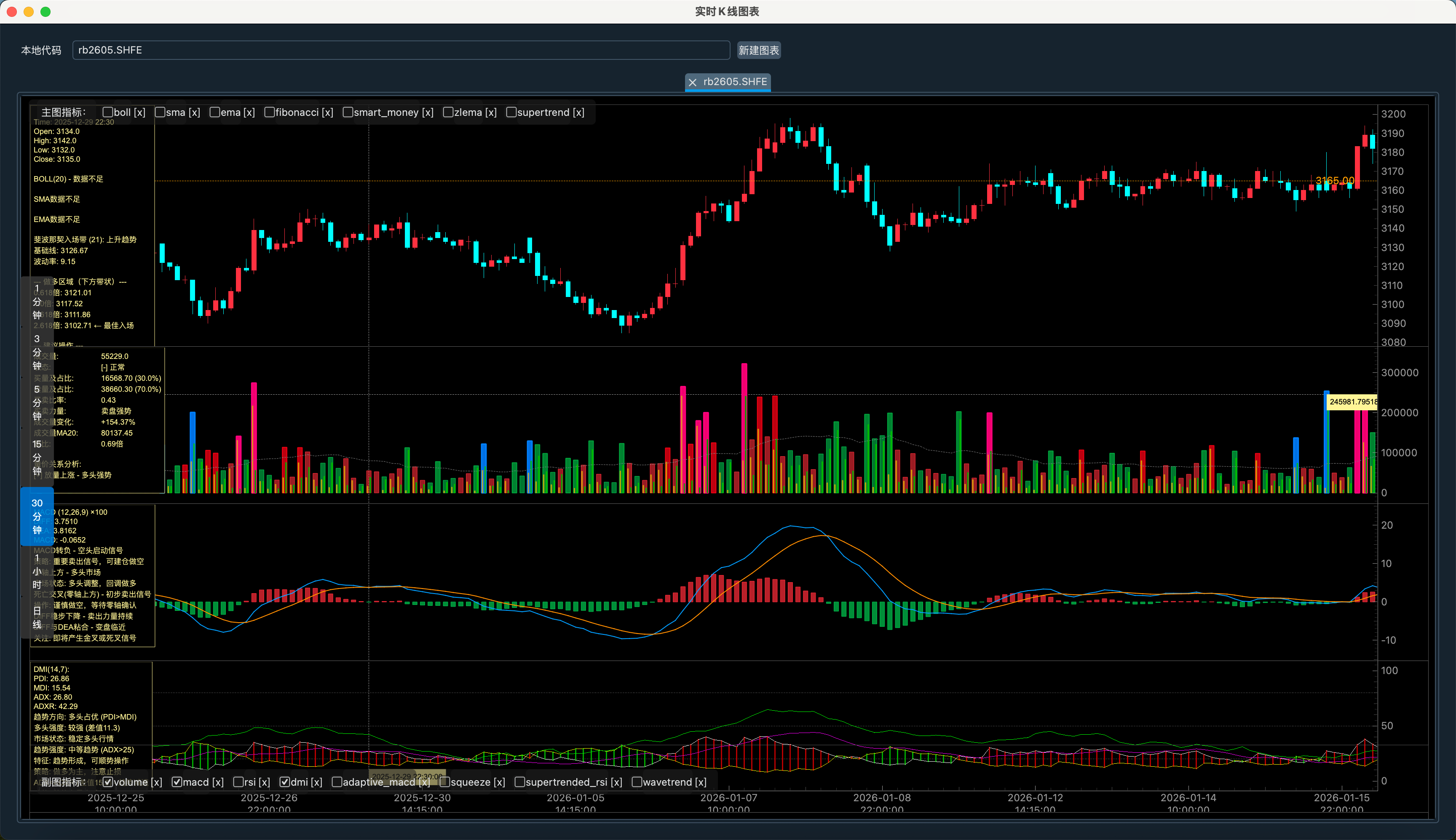
Task: Switch to 1小时 timeframe
Action: pos(37,571)
